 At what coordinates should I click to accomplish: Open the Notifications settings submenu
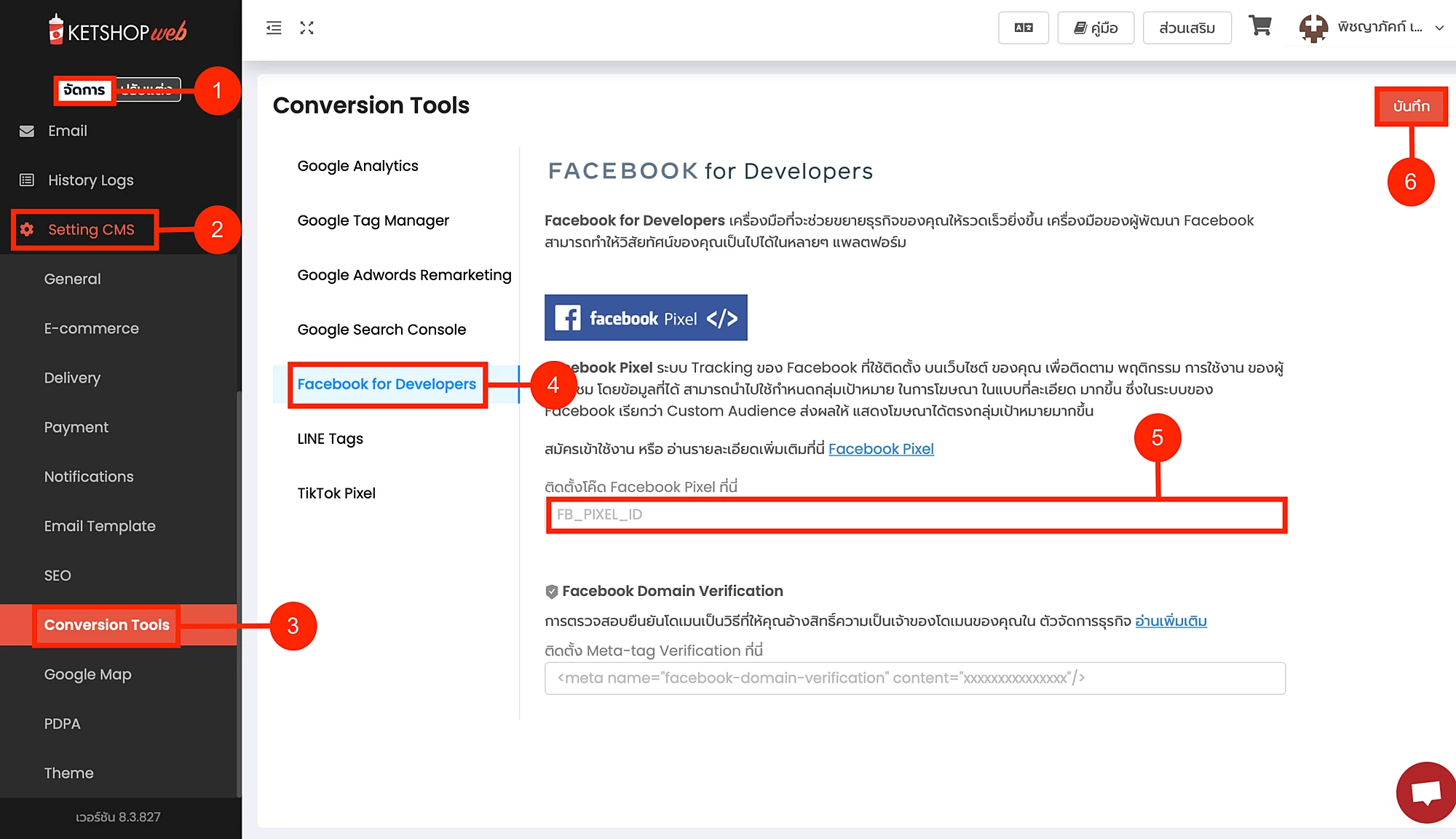89,477
